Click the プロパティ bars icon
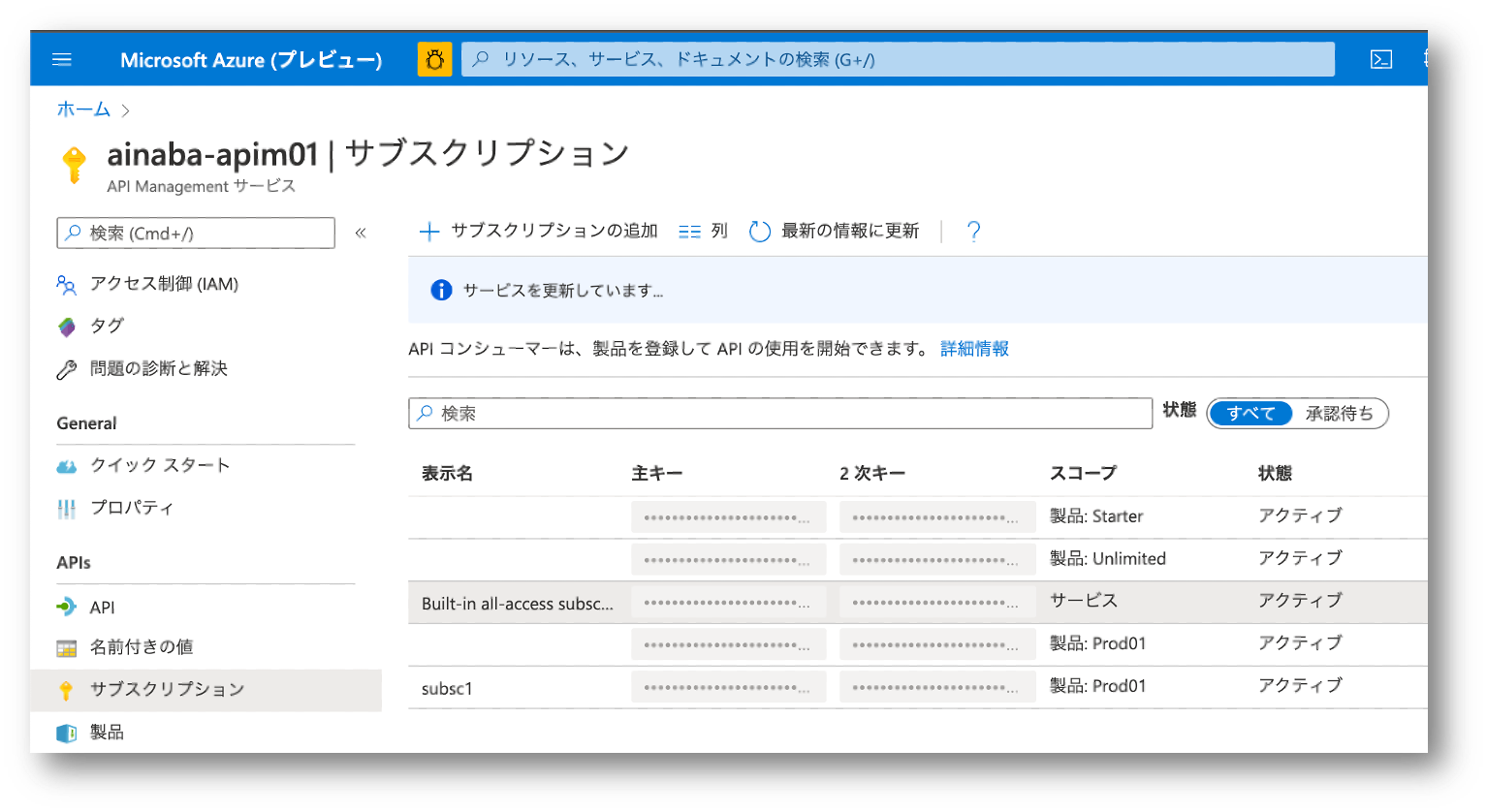Image resolution: width=1487 pixels, height=812 pixels. (66, 509)
